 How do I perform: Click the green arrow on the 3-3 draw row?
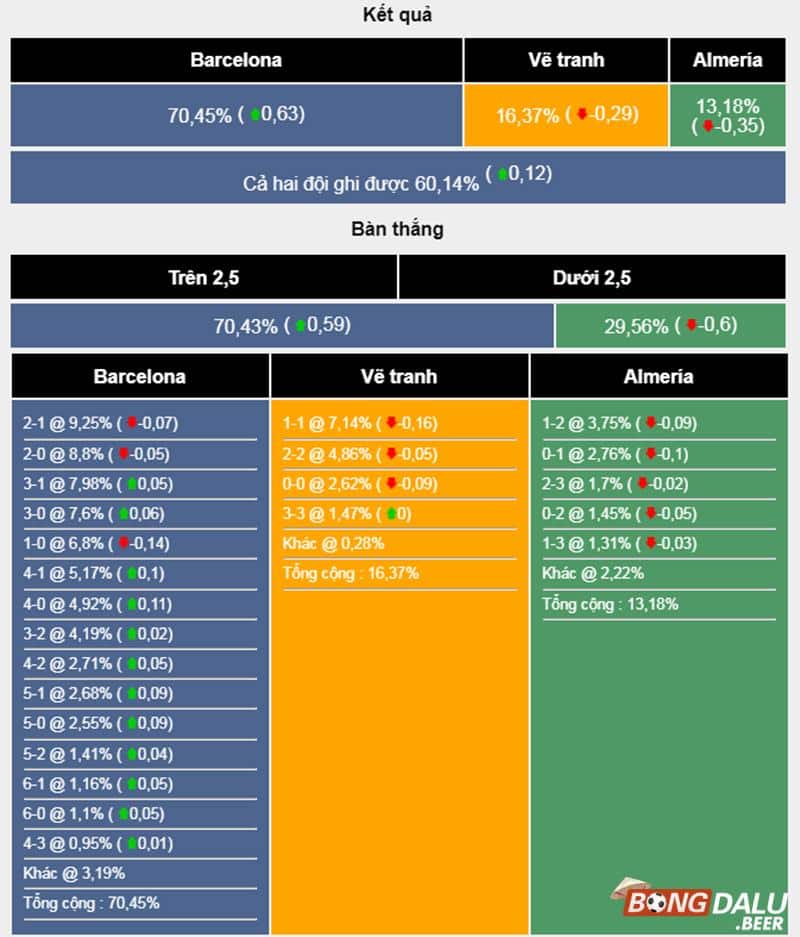[391, 514]
